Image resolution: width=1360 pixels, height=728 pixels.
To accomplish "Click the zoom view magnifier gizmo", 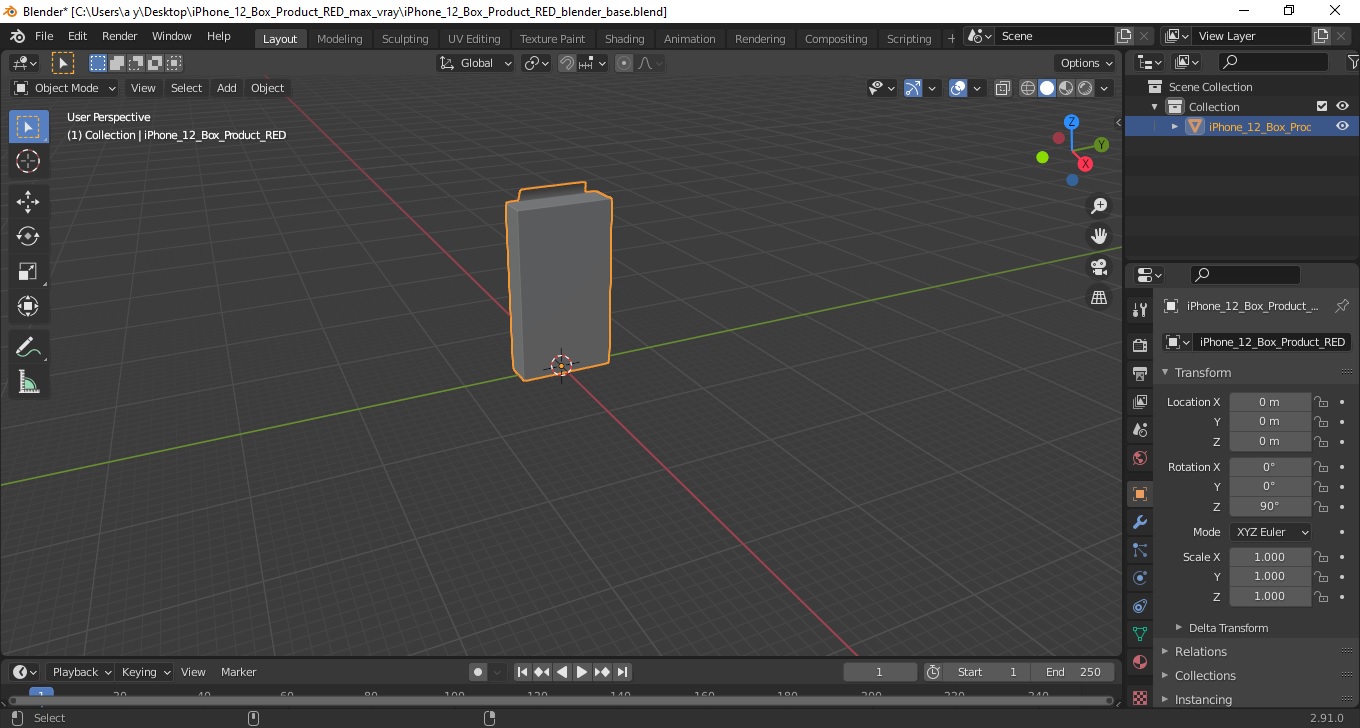I will click(1099, 206).
